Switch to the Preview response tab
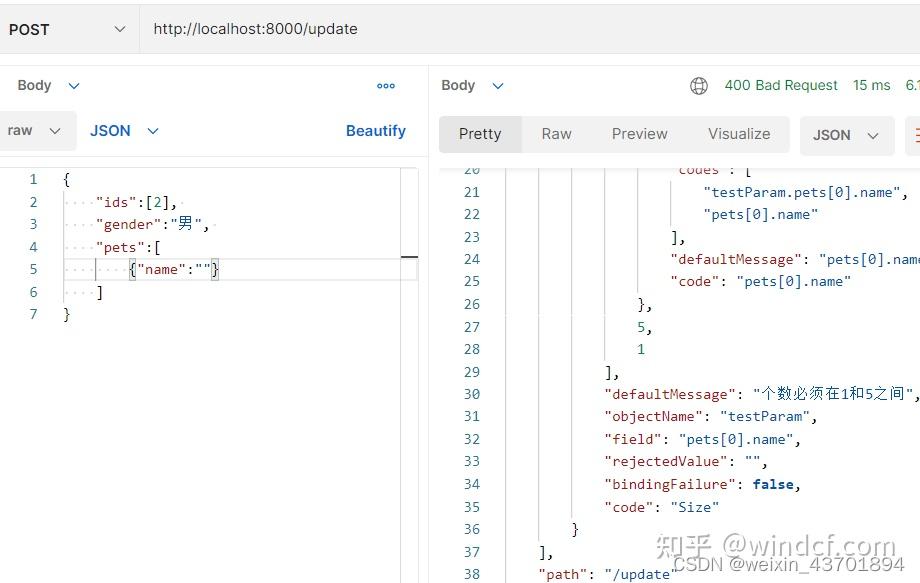The height and width of the screenshot is (583, 920). [639, 133]
